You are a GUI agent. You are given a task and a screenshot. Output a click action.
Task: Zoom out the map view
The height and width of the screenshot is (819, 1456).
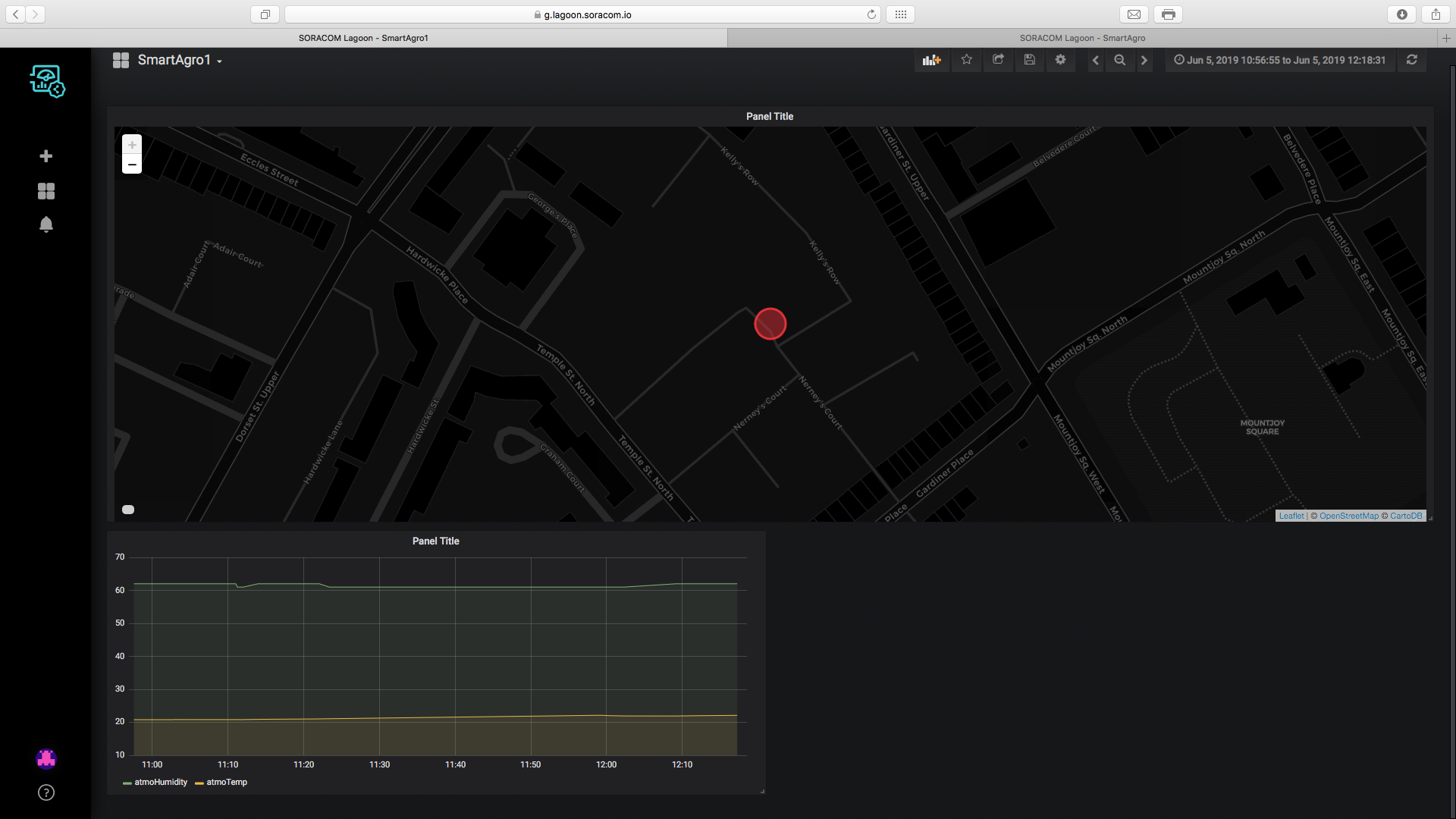[x=132, y=165]
